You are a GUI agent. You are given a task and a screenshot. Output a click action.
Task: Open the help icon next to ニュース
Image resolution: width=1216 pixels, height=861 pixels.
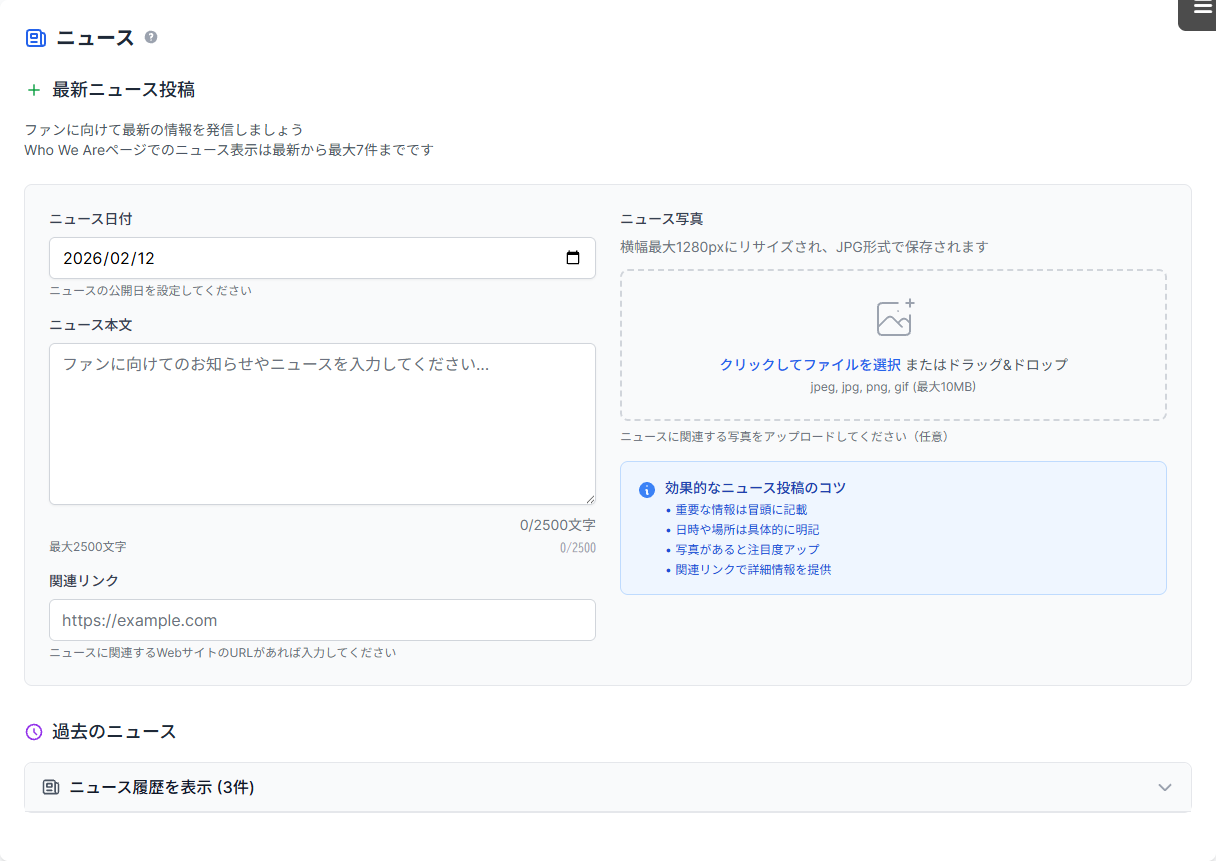(150, 35)
